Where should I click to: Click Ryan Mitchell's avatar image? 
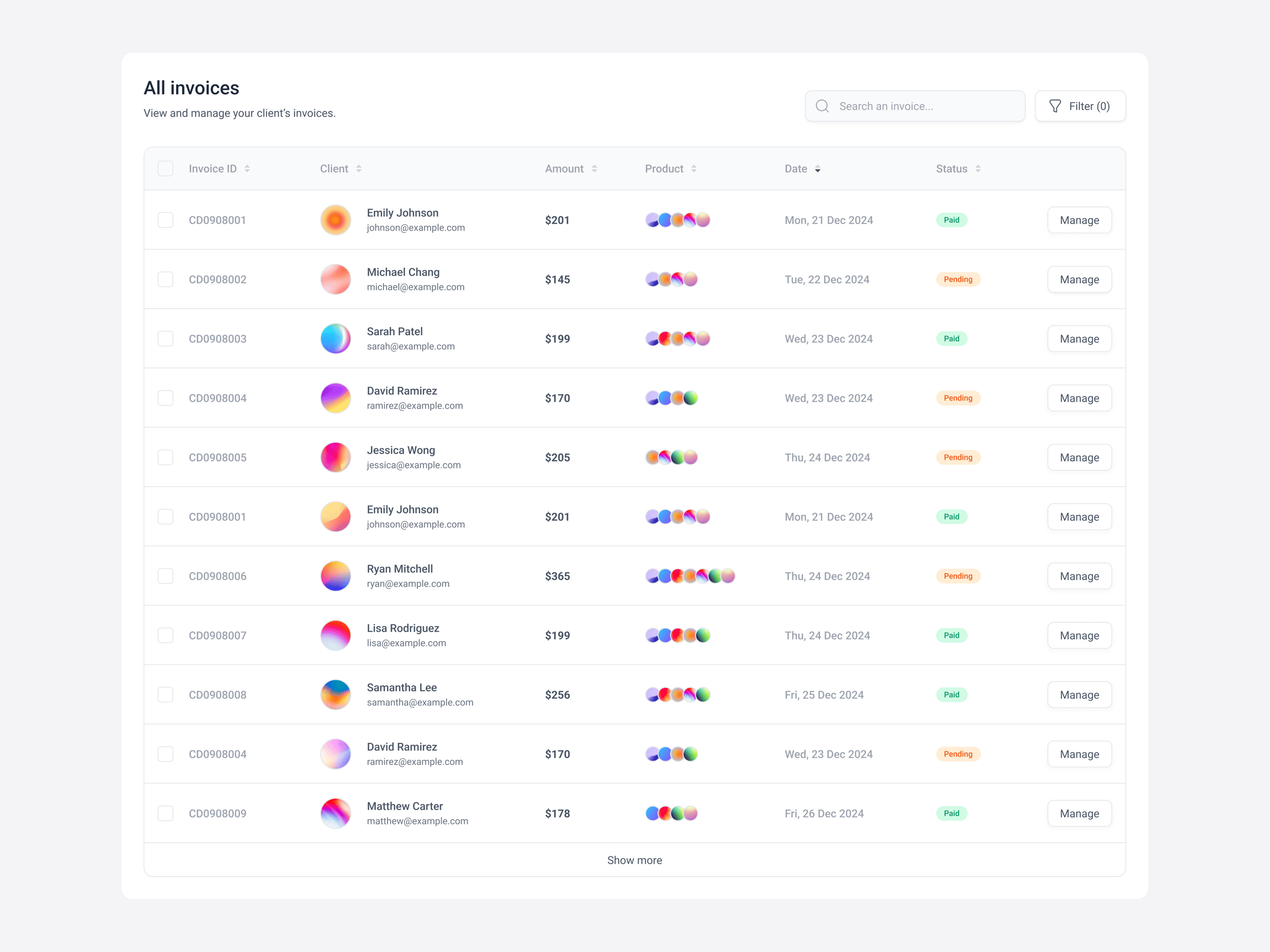[335, 576]
